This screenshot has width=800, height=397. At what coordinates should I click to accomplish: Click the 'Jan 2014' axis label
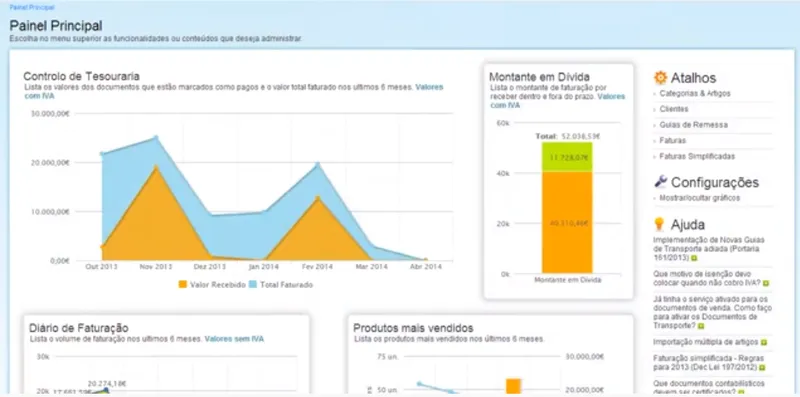(x=264, y=267)
